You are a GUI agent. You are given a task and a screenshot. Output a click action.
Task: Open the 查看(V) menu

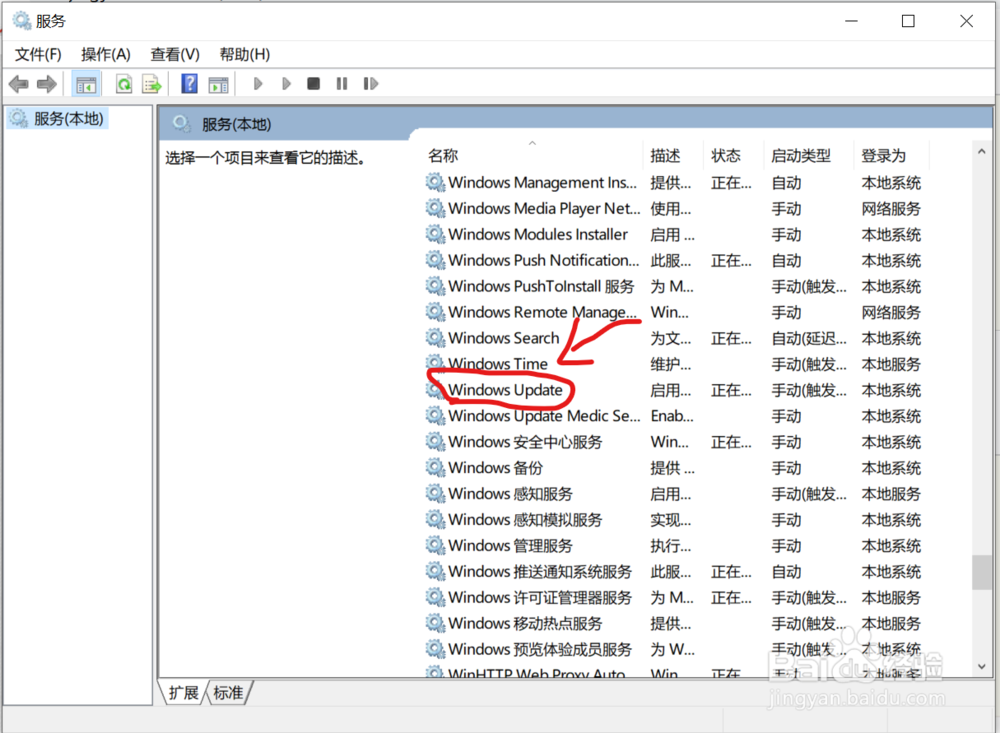click(x=173, y=54)
